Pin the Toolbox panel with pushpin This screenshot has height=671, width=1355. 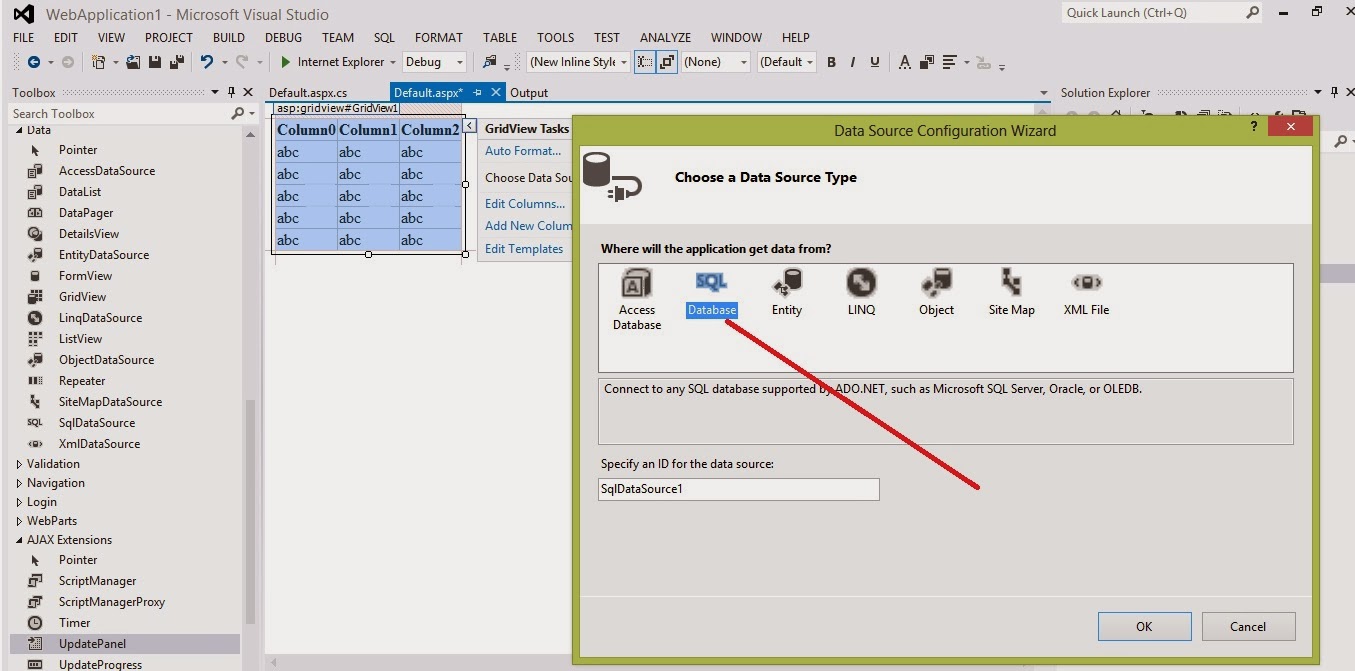click(232, 93)
